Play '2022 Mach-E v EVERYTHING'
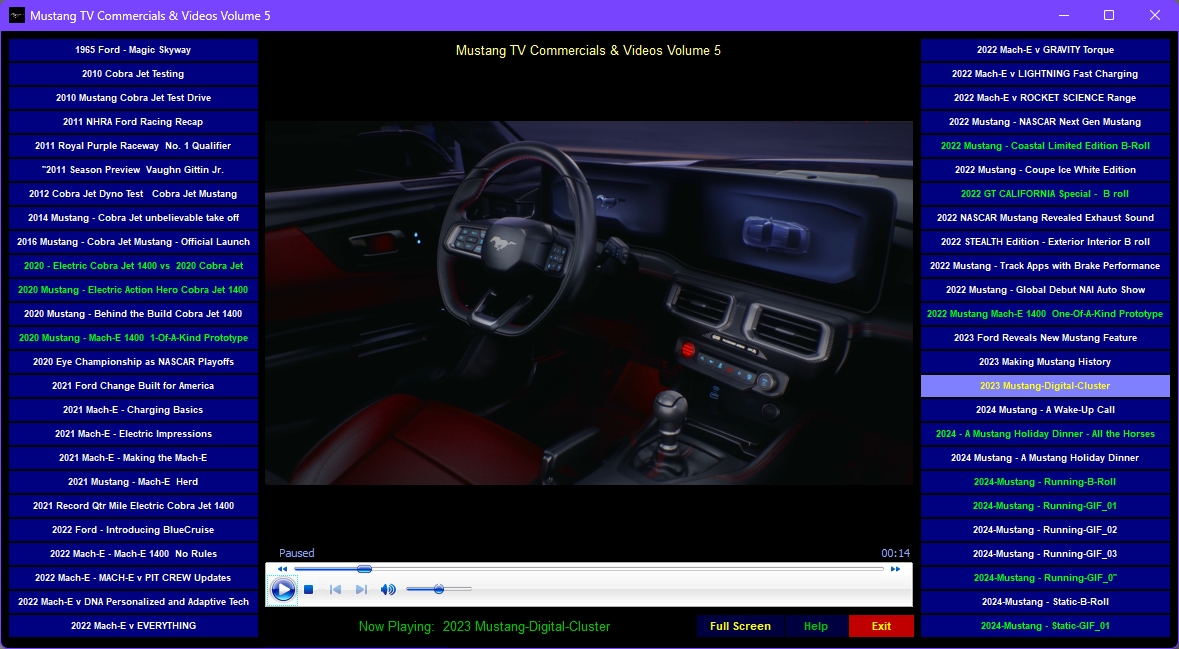1179x649 pixels. (133, 626)
